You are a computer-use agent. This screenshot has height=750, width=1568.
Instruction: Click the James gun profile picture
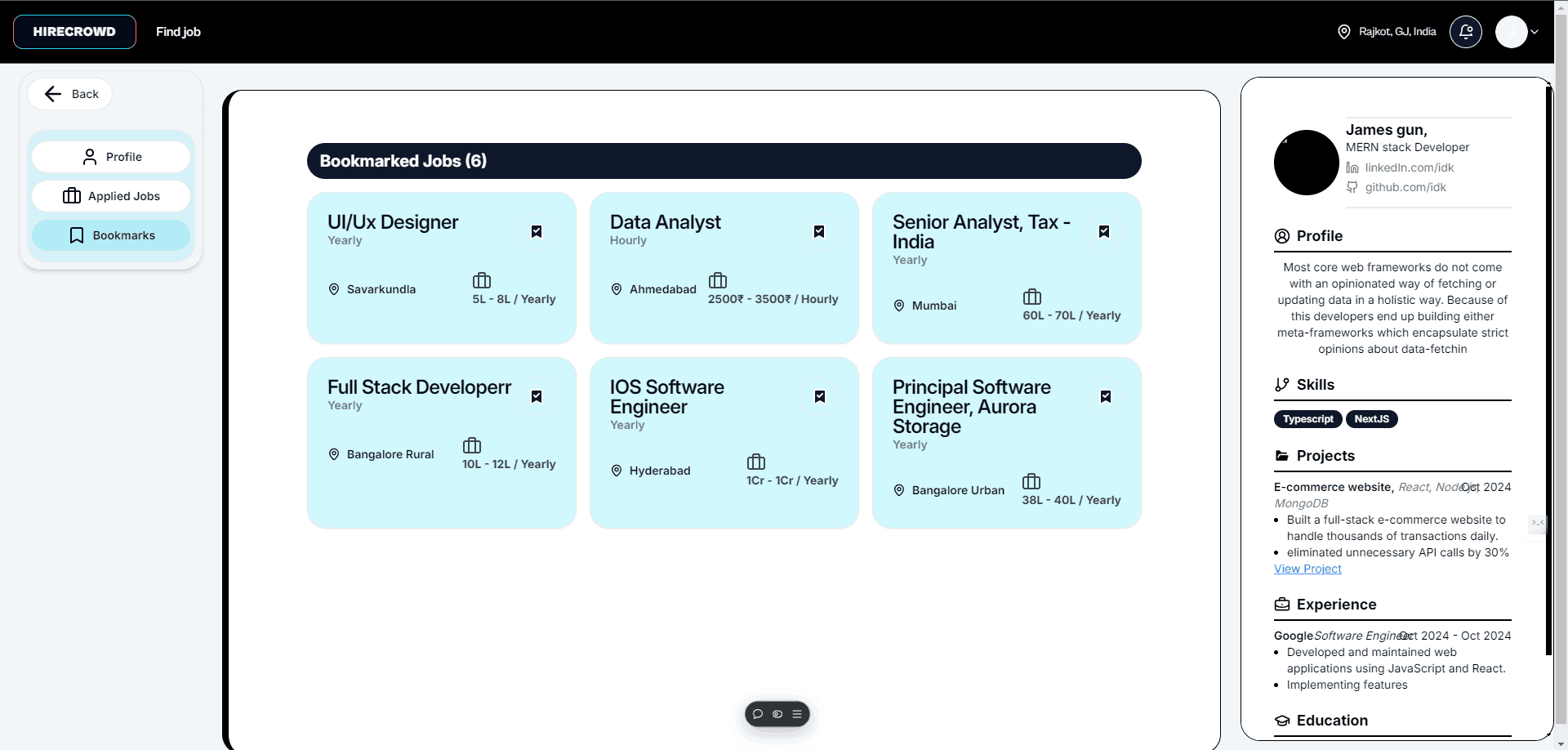[x=1307, y=163]
